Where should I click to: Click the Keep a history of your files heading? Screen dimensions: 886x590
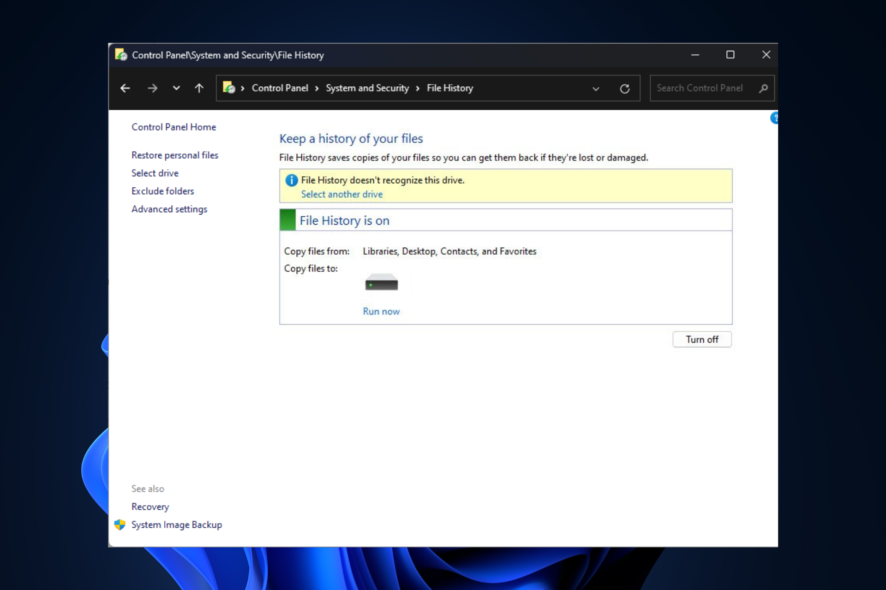(351, 138)
